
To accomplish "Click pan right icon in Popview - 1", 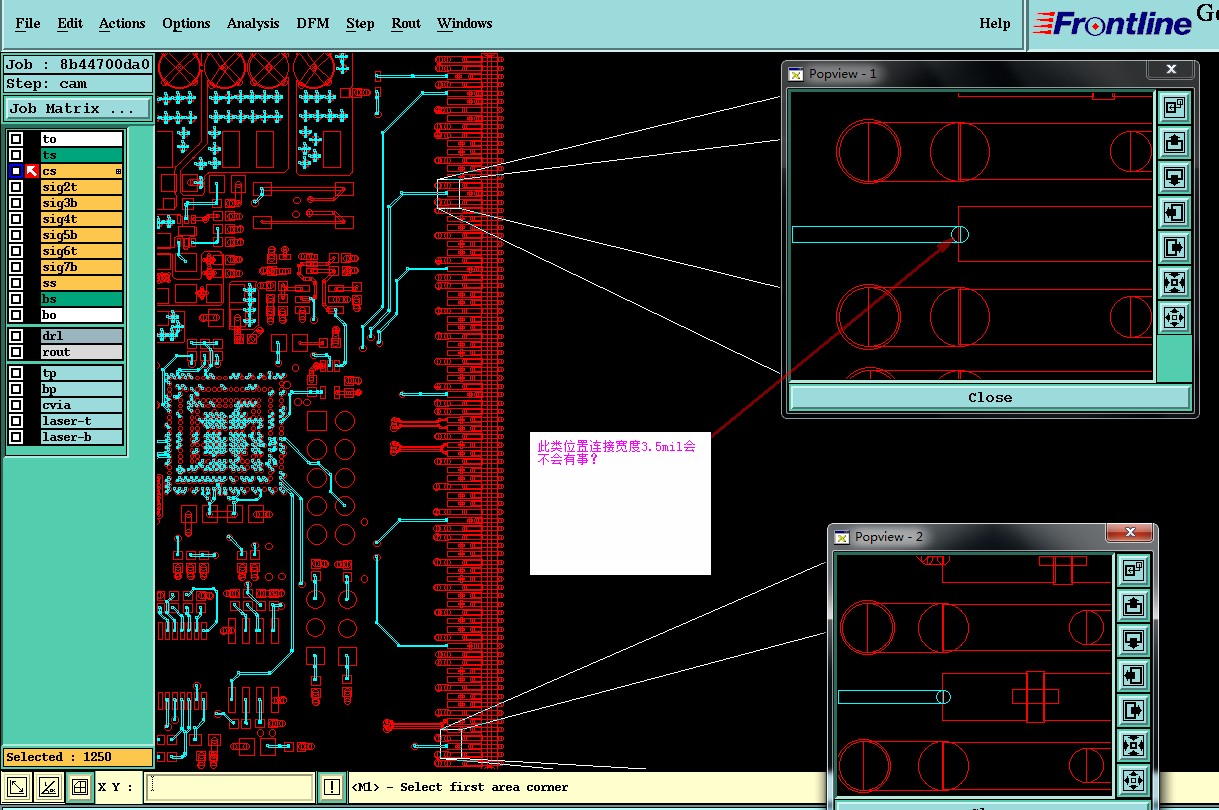I will [1174, 247].
